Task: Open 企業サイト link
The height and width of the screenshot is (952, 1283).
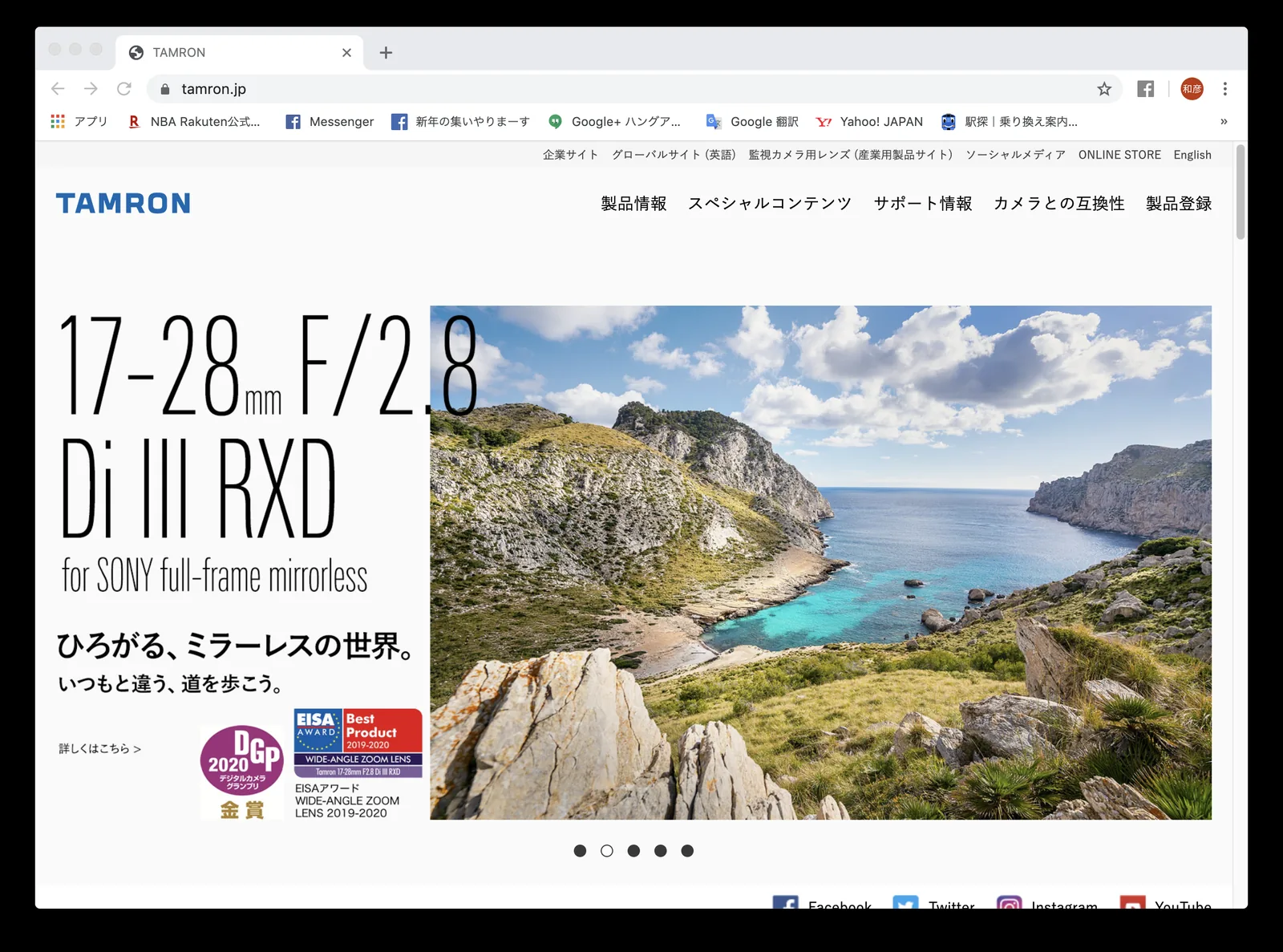Action: (x=570, y=155)
